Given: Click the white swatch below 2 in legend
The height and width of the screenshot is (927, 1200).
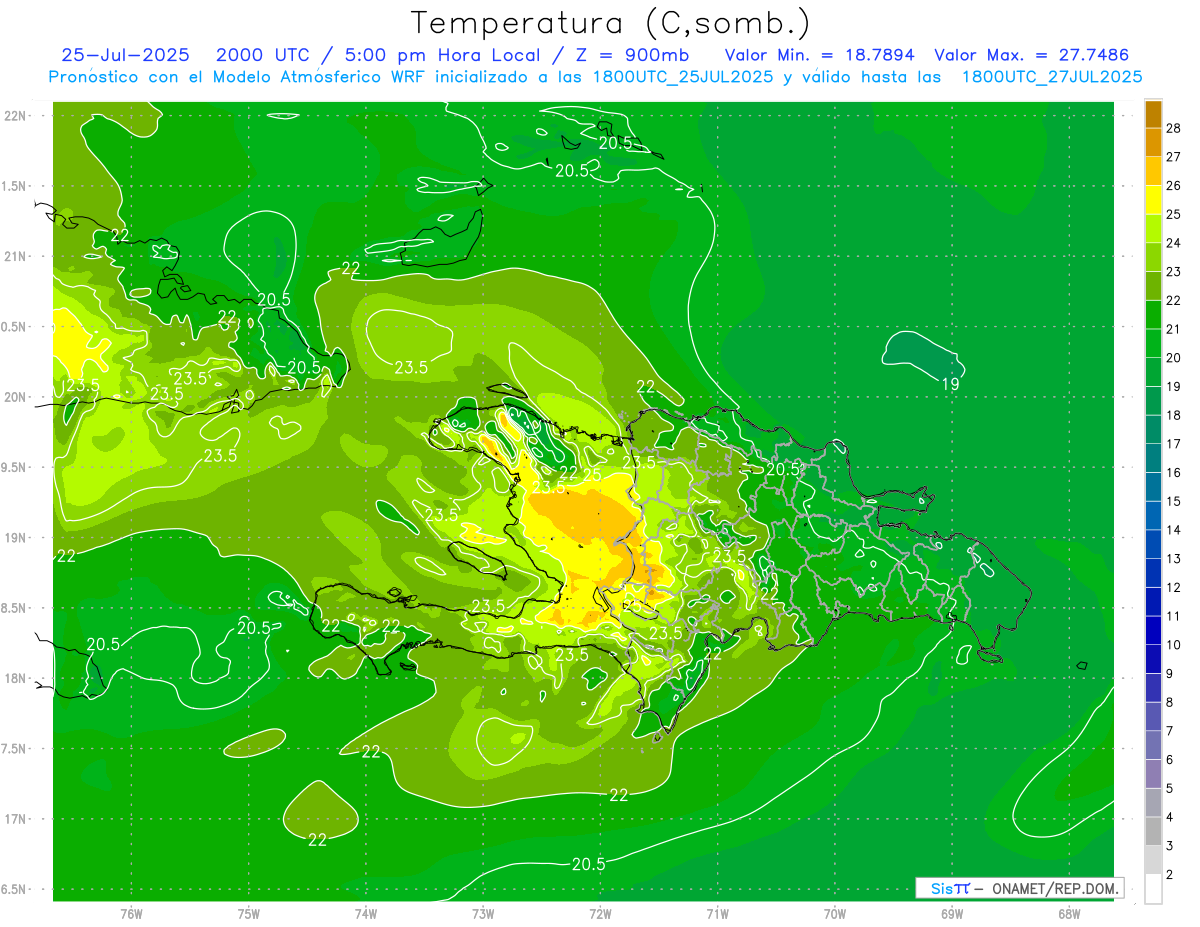Looking at the screenshot, I should [1153, 889].
